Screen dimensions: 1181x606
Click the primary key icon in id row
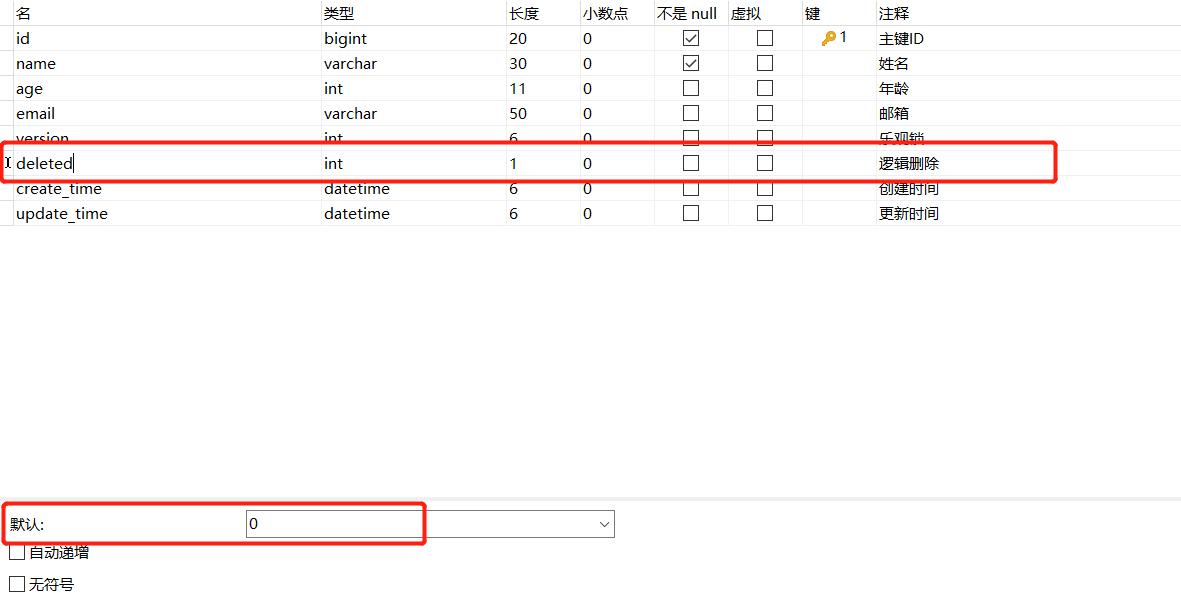829,38
